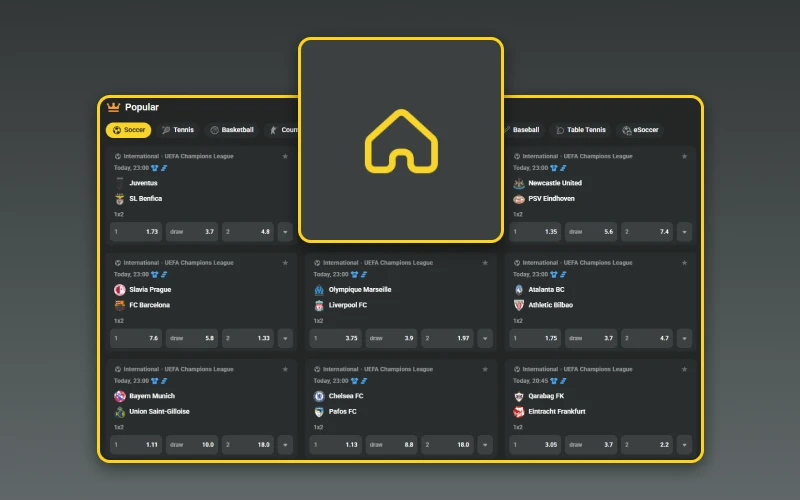Click the Chelsea FC team logo
800x500 pixels.
pos(319,396)
